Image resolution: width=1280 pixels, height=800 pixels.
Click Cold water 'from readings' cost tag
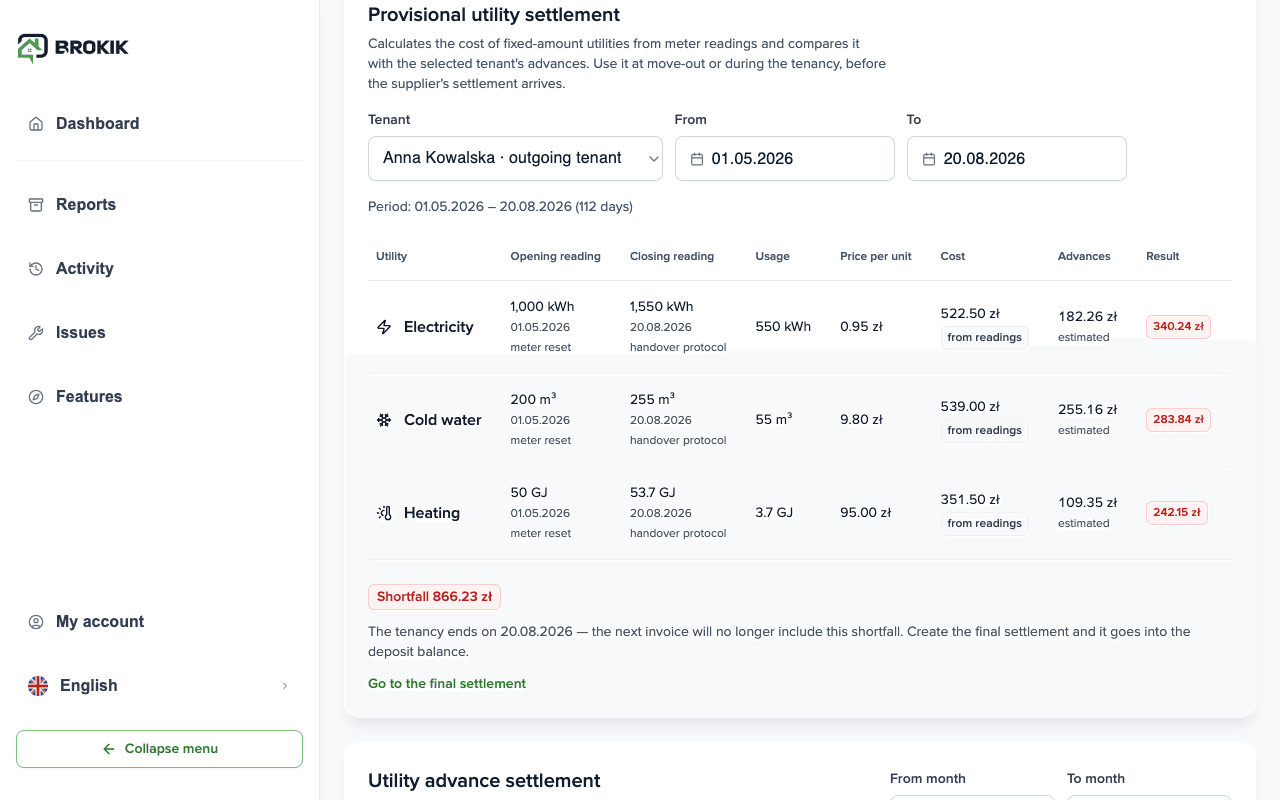click(984, 431)
